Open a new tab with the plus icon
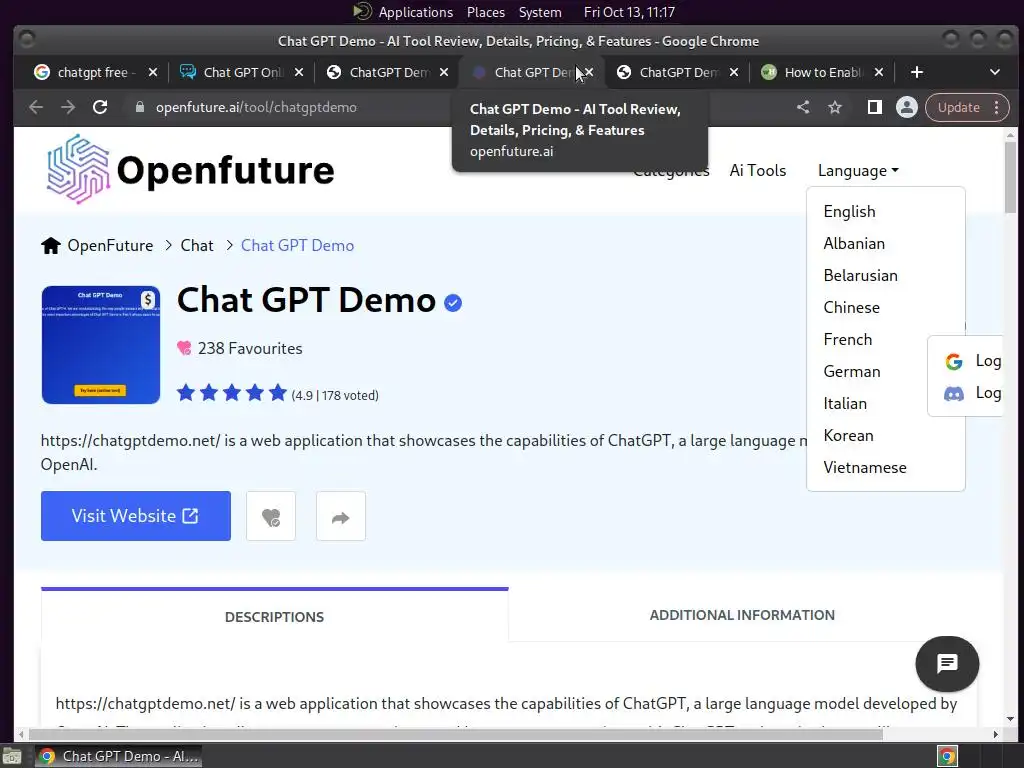 917,72
